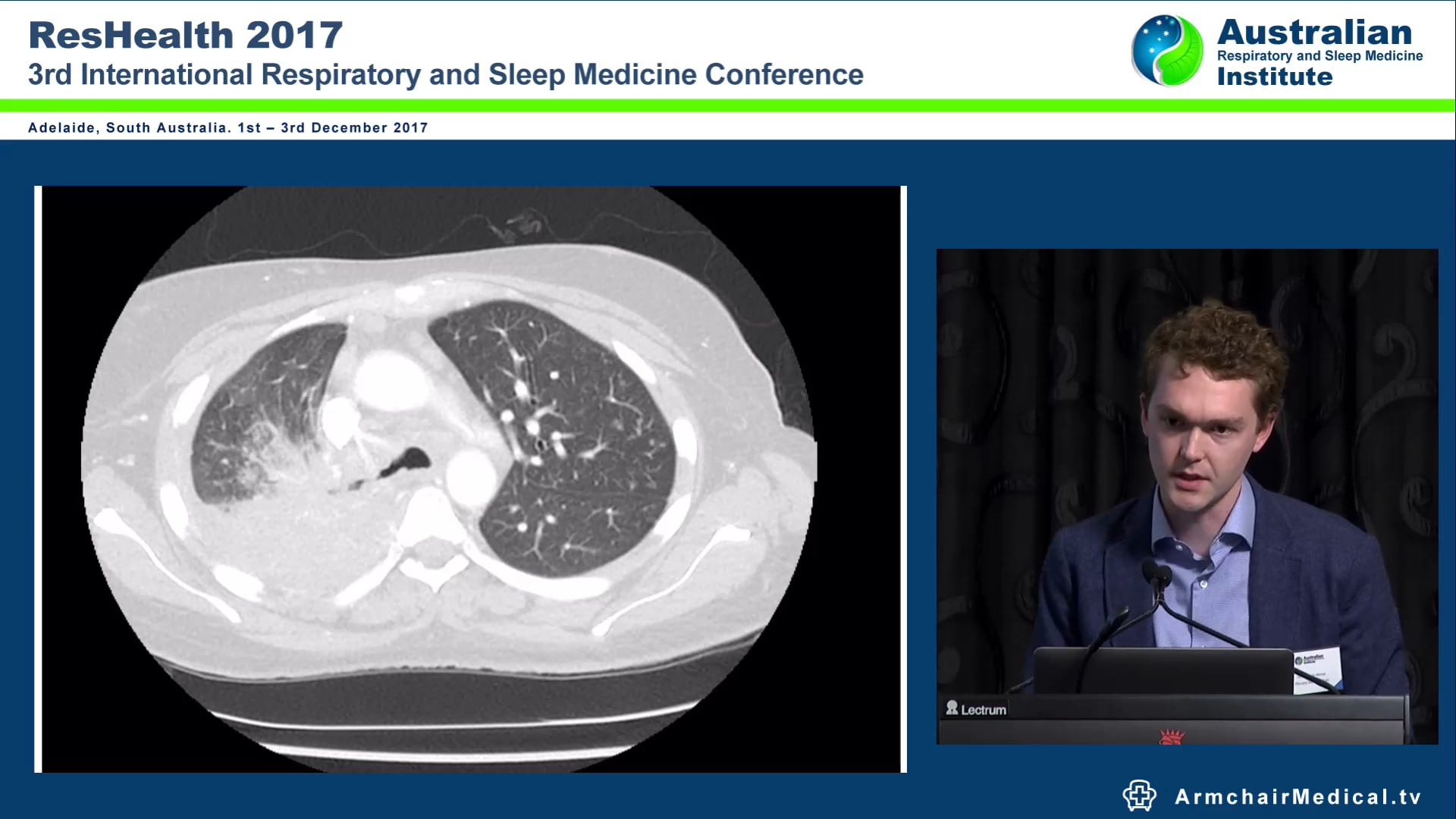Click the Australian Institute globe logo

point(1166,50)
